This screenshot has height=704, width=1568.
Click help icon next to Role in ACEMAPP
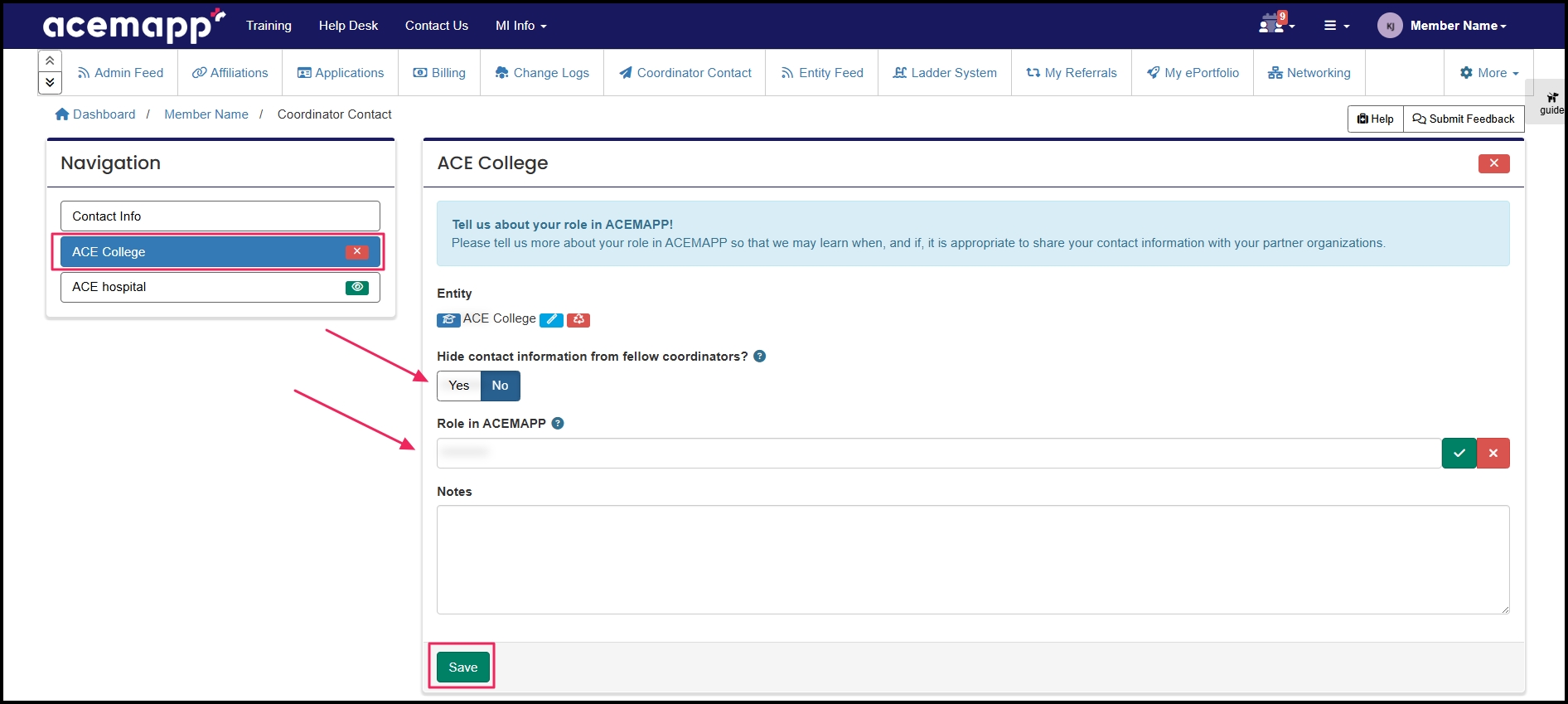point(558,424)
